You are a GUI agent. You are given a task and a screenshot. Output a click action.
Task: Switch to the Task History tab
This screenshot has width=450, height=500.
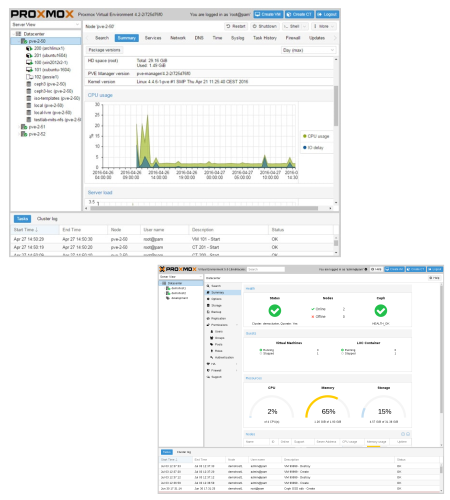(265, 38)
